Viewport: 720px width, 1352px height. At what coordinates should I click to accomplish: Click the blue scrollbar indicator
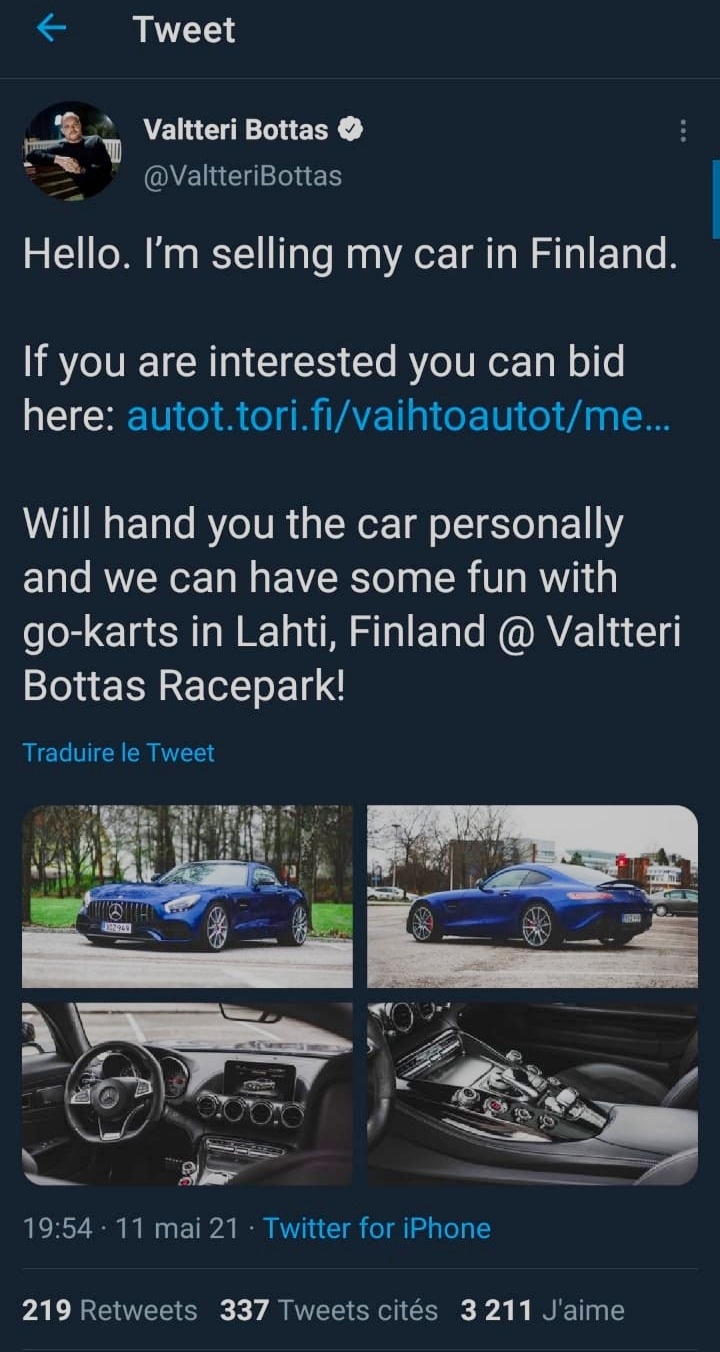pos(715,198)
